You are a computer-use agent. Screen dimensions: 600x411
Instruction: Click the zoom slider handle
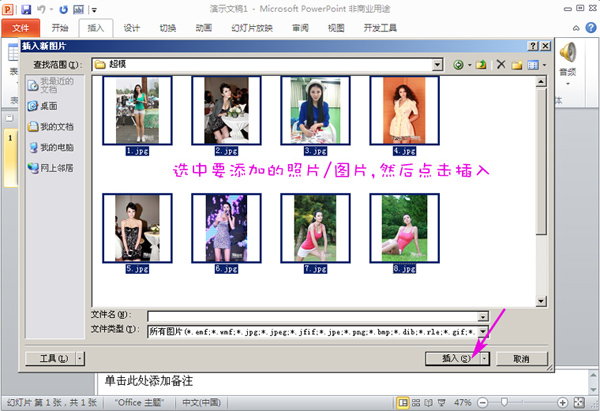pos(504,402)
